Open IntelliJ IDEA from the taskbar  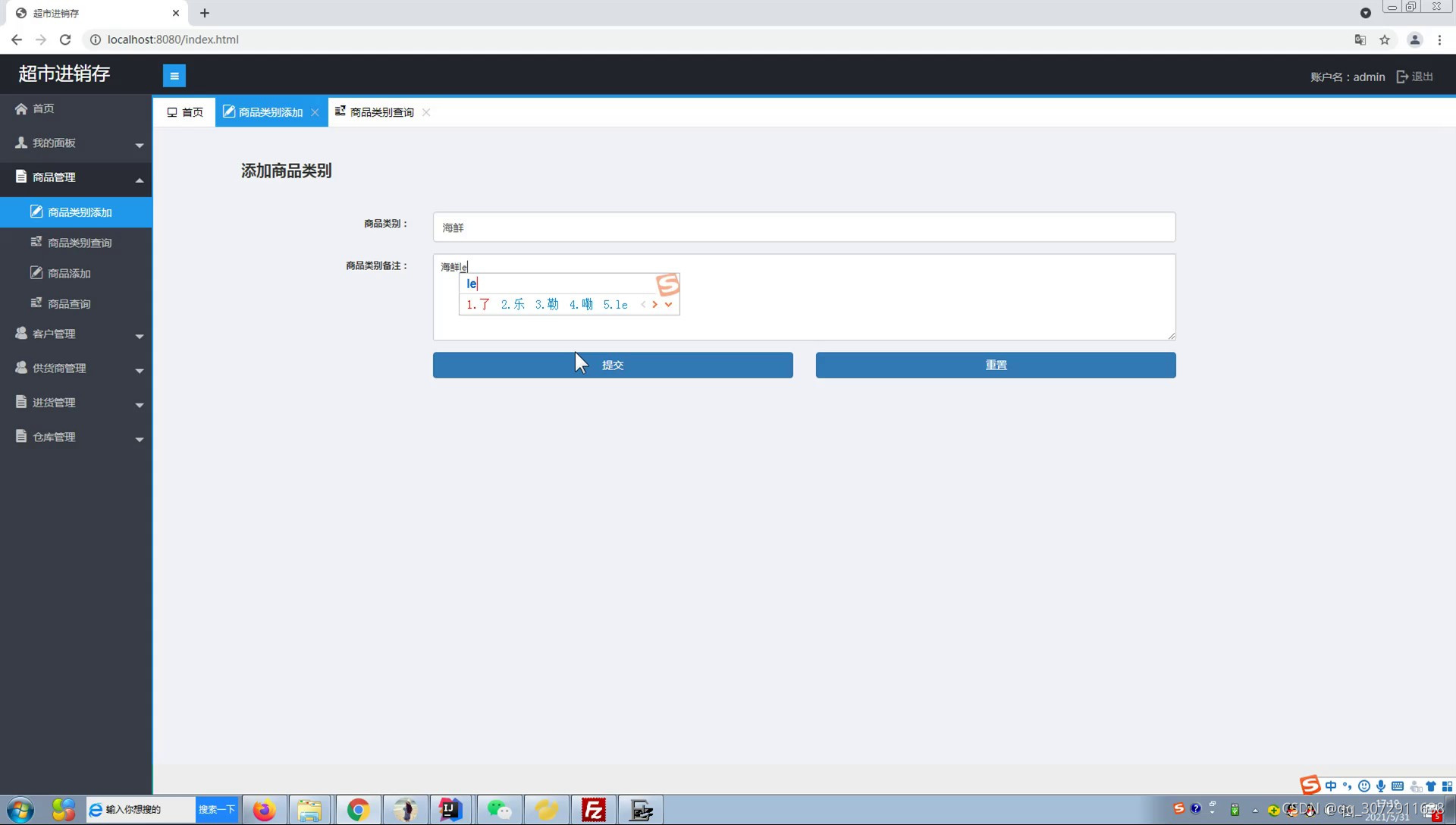[450, 810]
